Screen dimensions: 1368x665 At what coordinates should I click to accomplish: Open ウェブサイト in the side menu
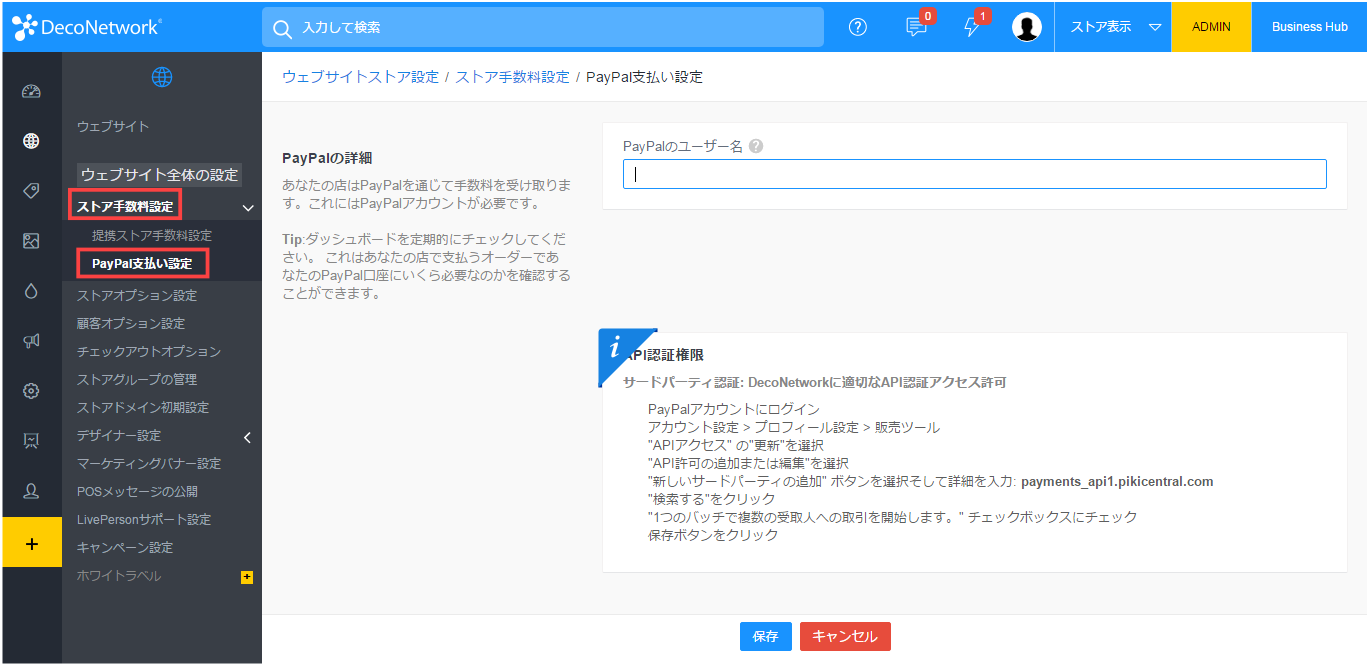(x=113, y=126)
